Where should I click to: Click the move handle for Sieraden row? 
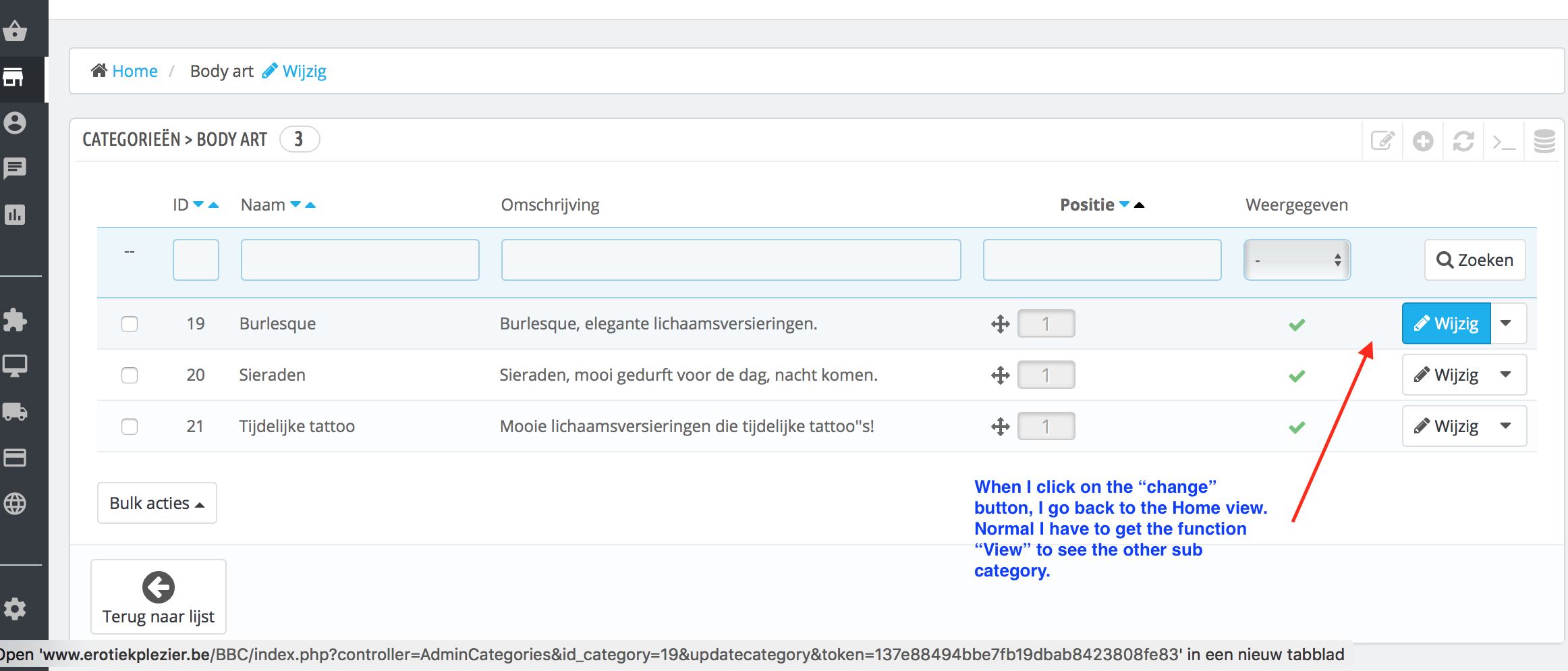click(1000, 375)
